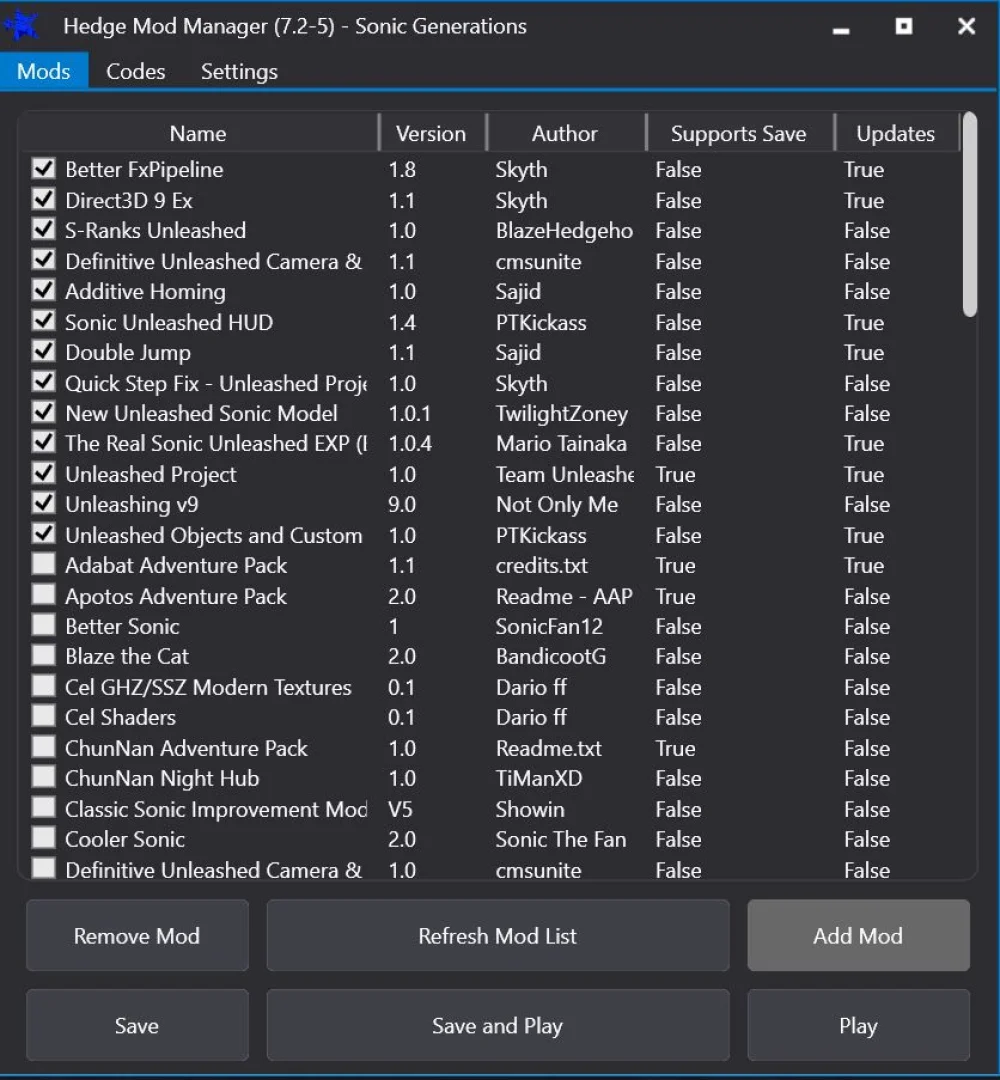
Task: Disable the S-Ranks Unleashed mod checkbox
Action: click(44, 229)
